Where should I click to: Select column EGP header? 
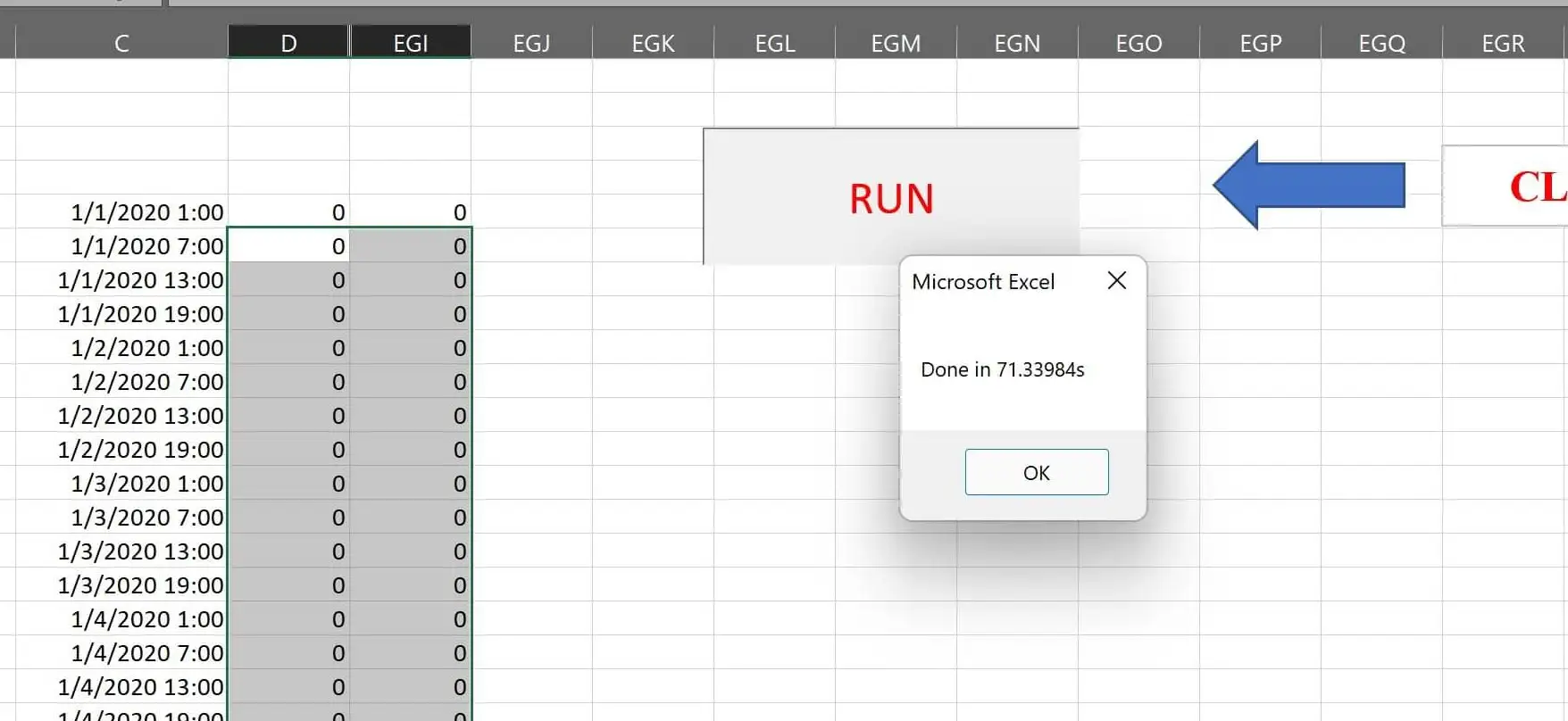(x=1260, y=43)
